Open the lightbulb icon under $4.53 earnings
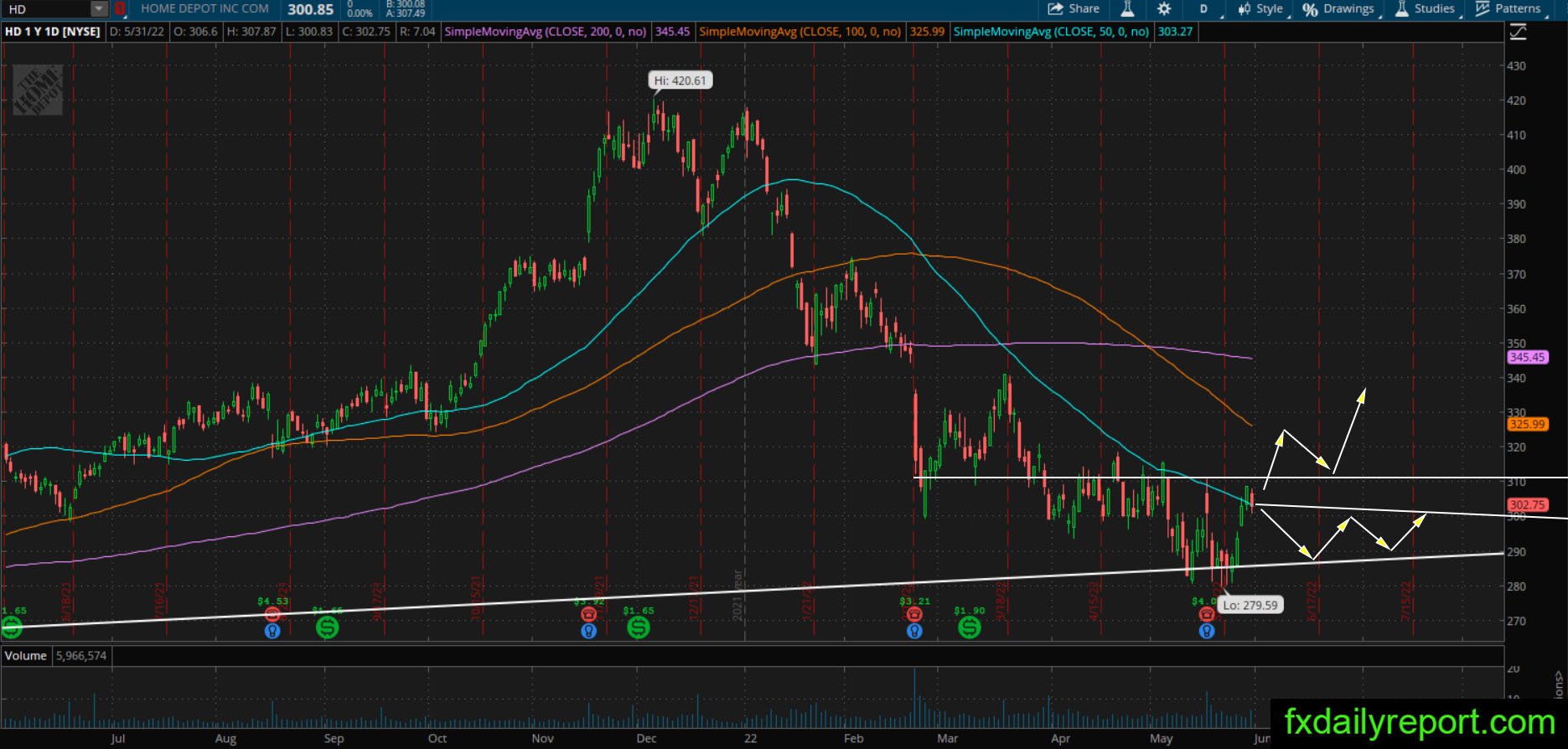This screenshot has width=1568, height=749. [x=272, y=631]
